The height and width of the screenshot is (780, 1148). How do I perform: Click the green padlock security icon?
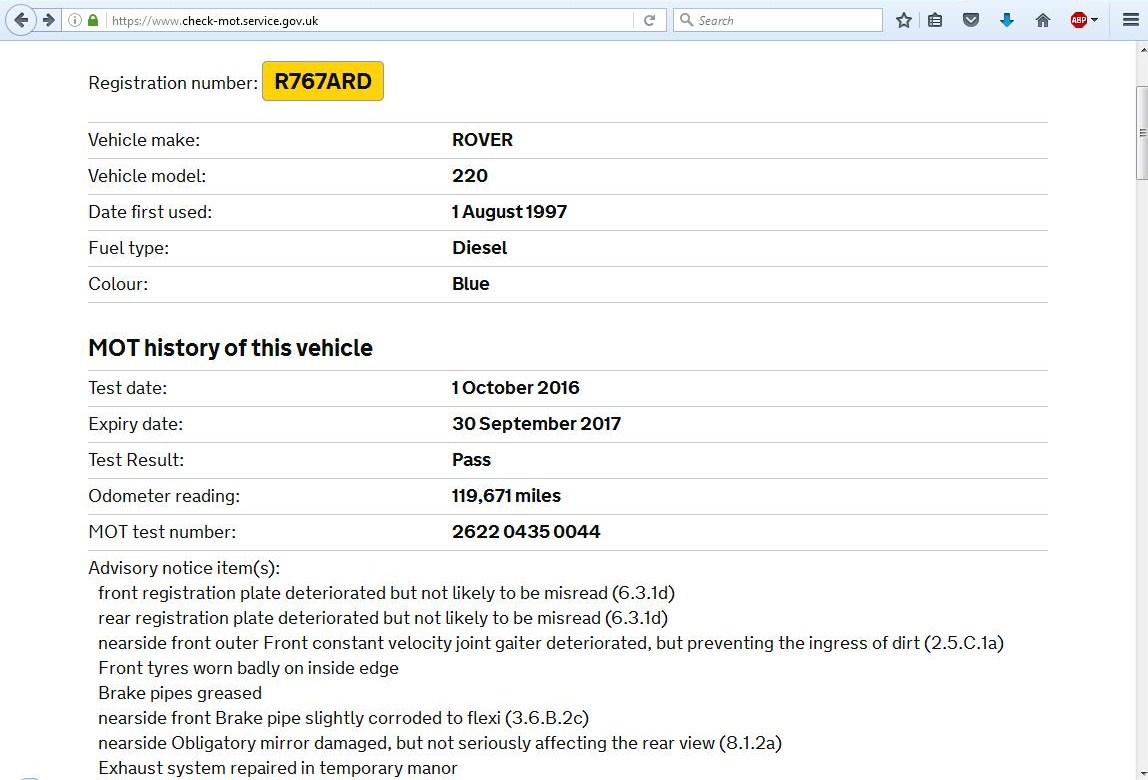[93, 21]
